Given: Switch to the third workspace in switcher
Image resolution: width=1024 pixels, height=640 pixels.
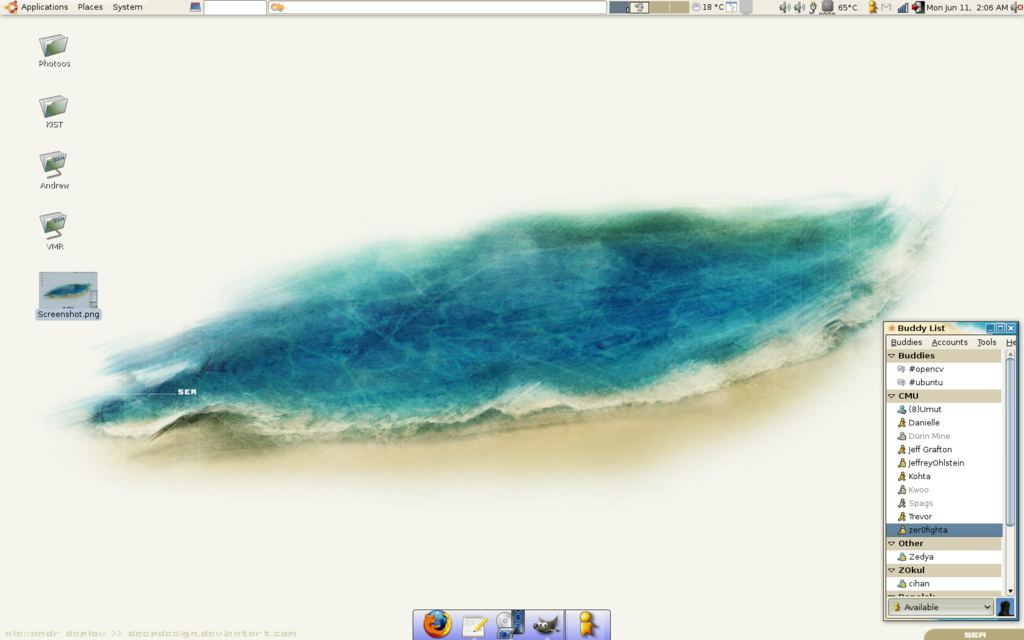Looking at the screenshot, I should (659, 7).
